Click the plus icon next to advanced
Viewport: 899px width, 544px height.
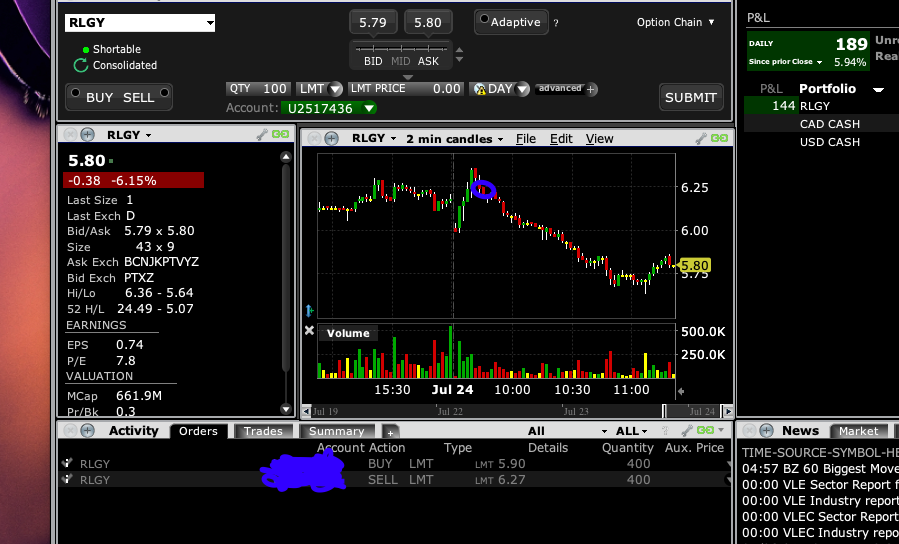[592, 89]
